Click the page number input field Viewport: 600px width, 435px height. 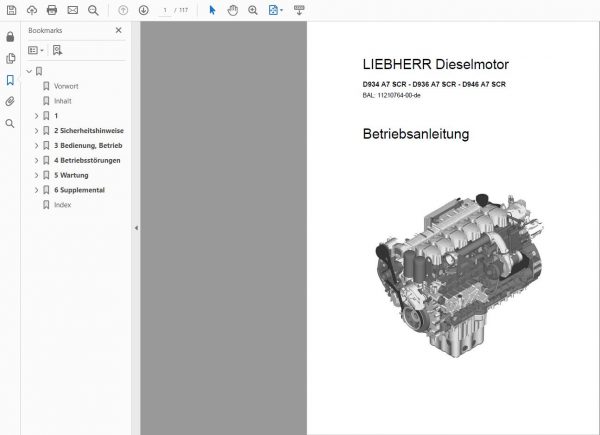coord(165,10)
